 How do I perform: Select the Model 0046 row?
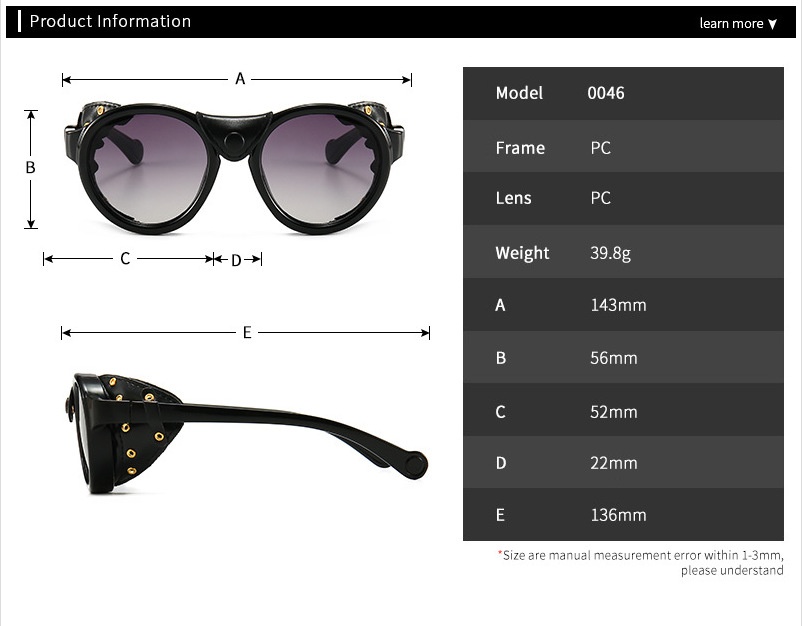(623, 93)
